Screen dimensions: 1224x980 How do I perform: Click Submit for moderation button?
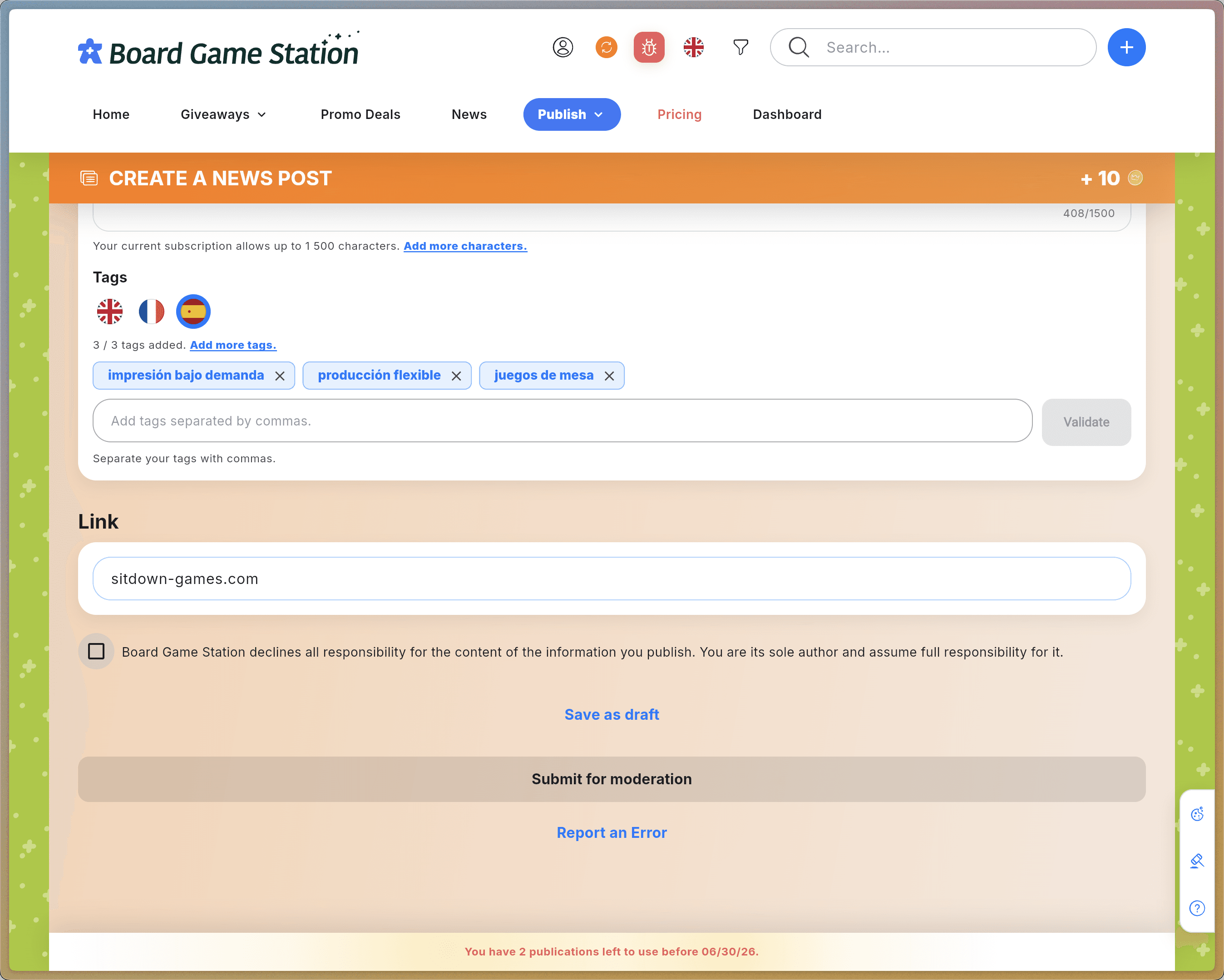click(x=612, y=779)
